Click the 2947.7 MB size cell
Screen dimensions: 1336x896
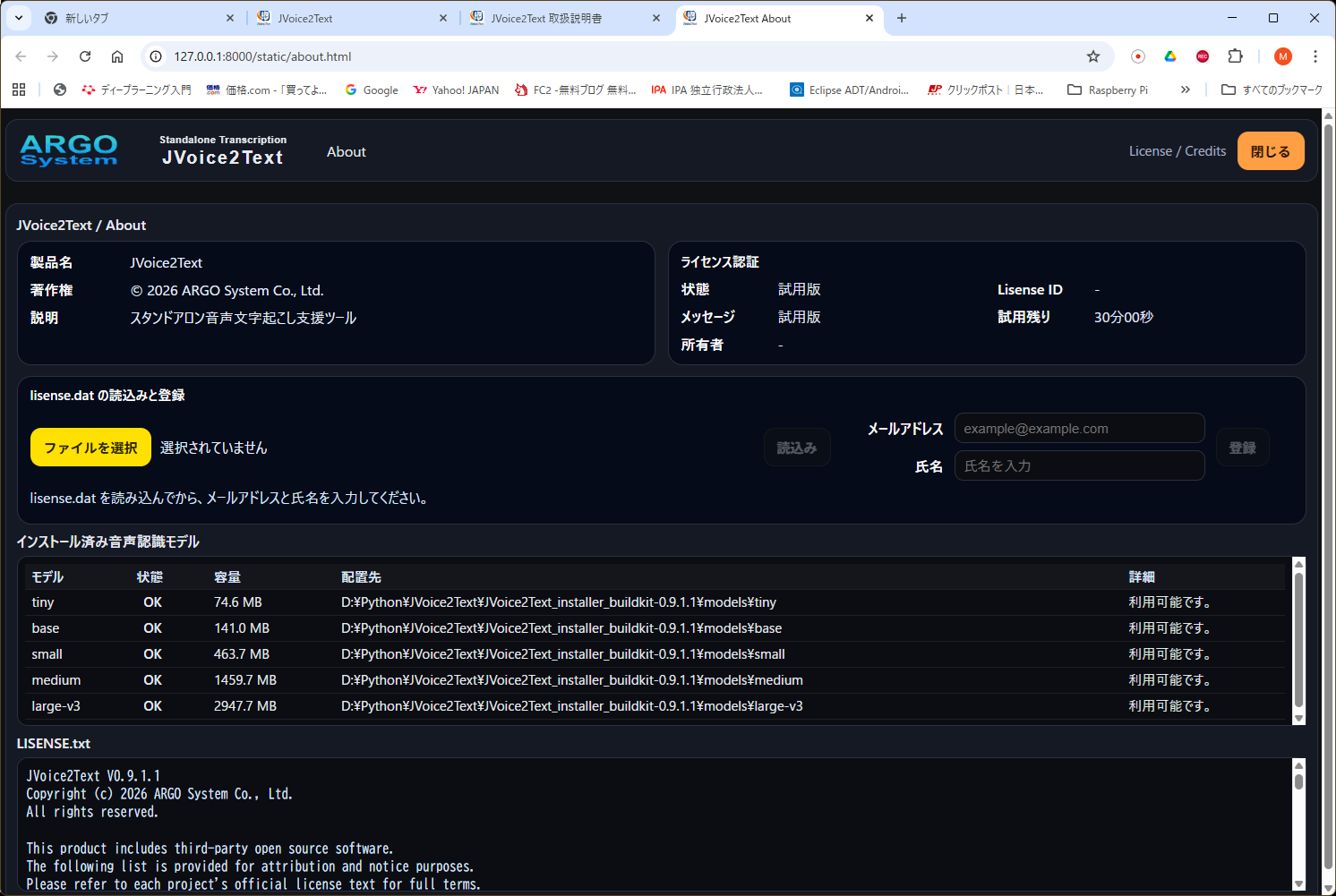[x=245, y=706]
